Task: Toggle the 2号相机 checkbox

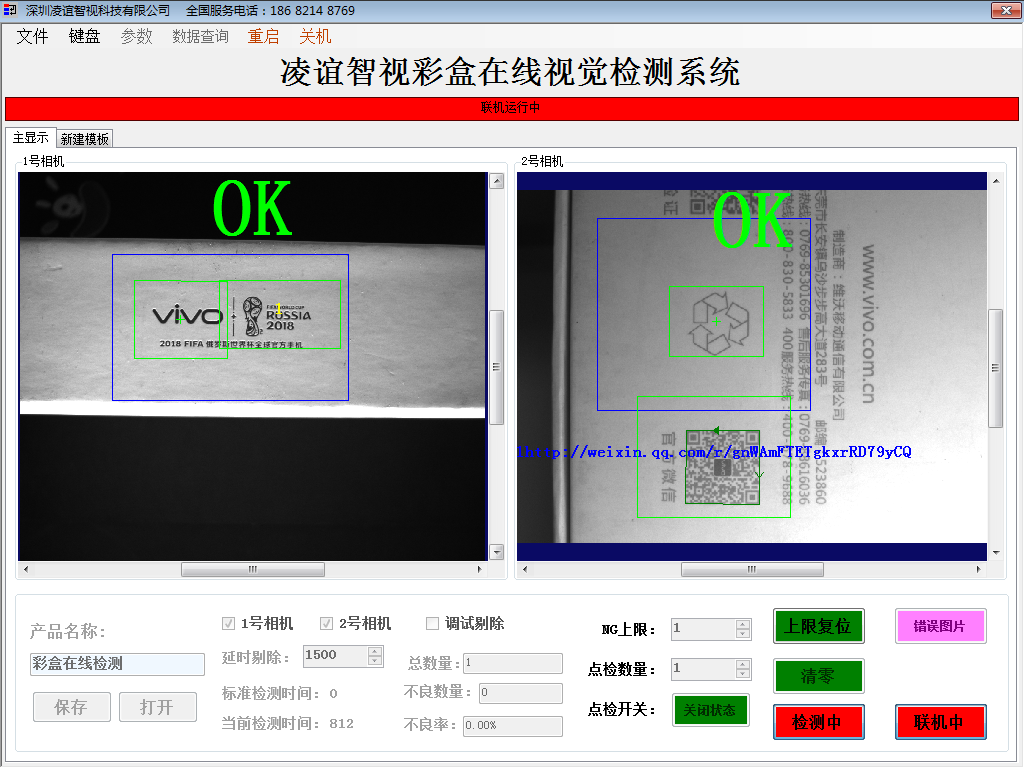Action: [x=326, y=624]
